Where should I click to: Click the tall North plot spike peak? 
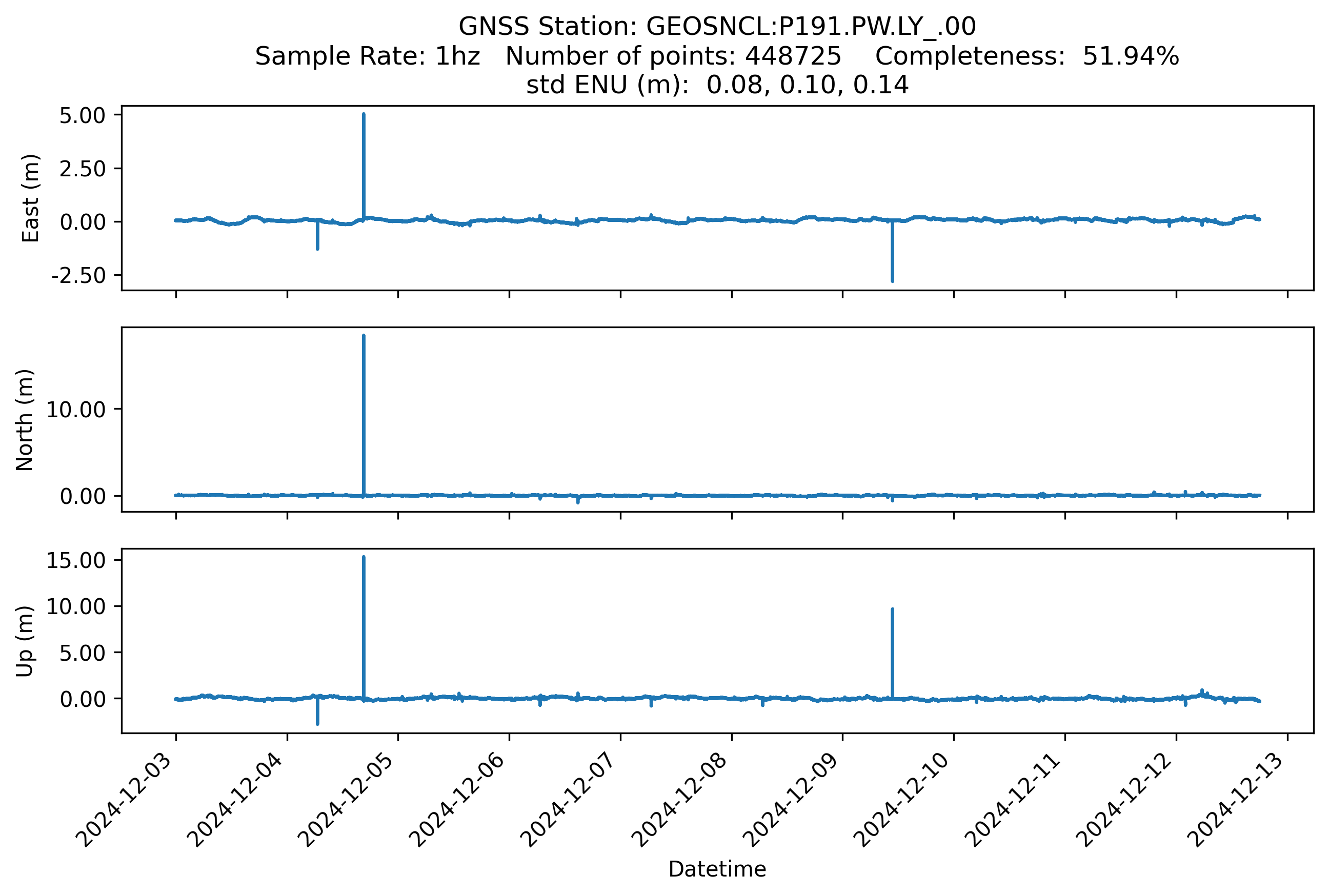(364, 338)
